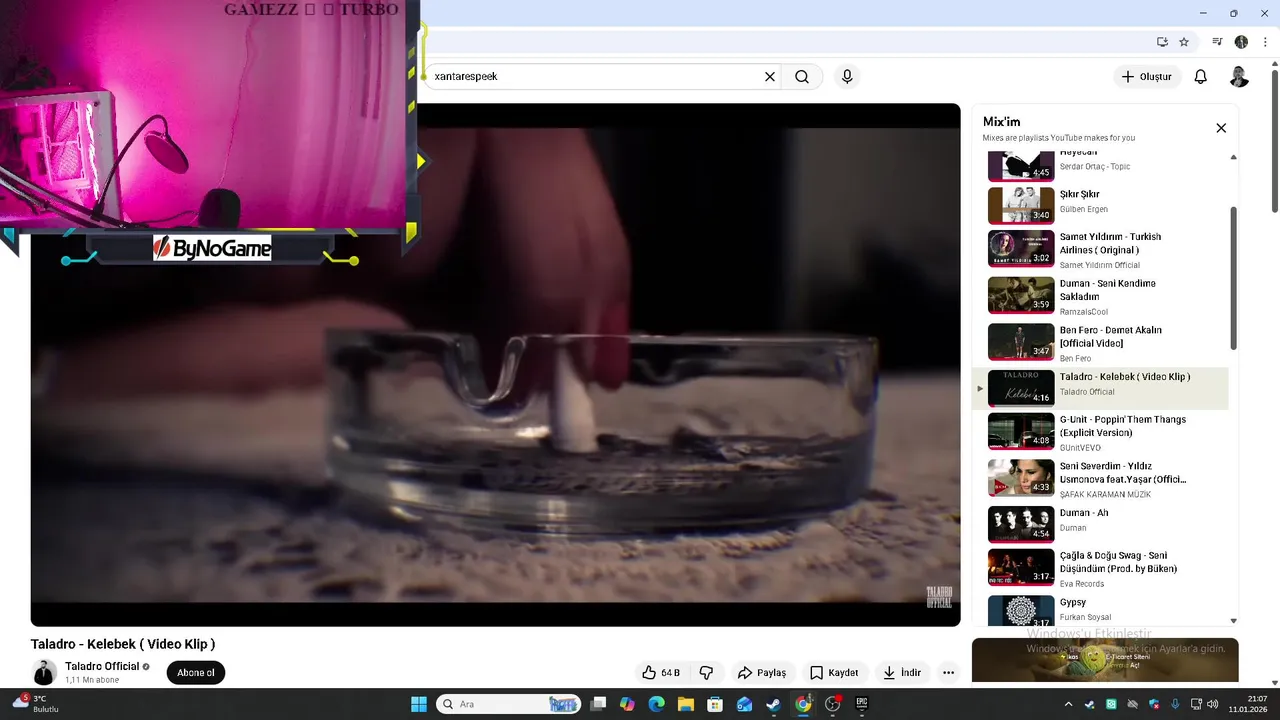Subscribe with the Abone ol button
The height and width of the screenshot is (720, 1280).
tap(196, 673)
